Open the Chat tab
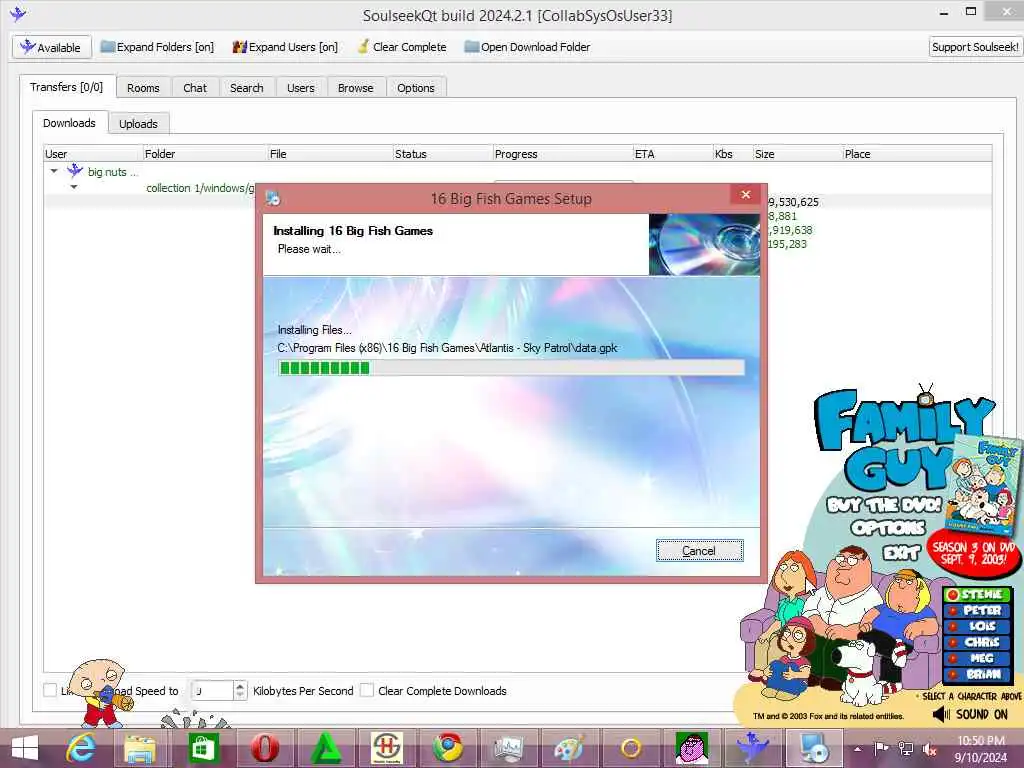Screen dimensions: 1024x768 (x=195, y=88)
